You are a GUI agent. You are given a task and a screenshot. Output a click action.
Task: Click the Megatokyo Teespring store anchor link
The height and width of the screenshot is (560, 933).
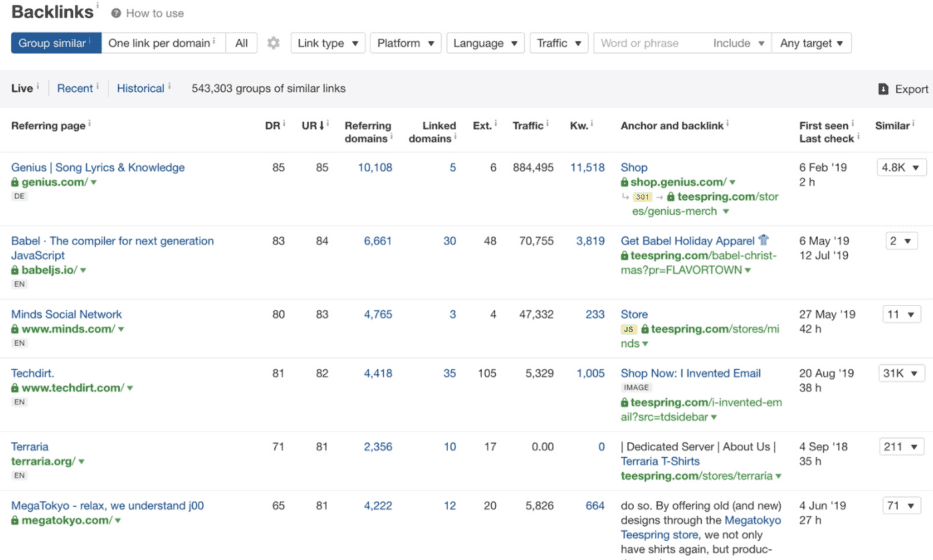point(701,527)
